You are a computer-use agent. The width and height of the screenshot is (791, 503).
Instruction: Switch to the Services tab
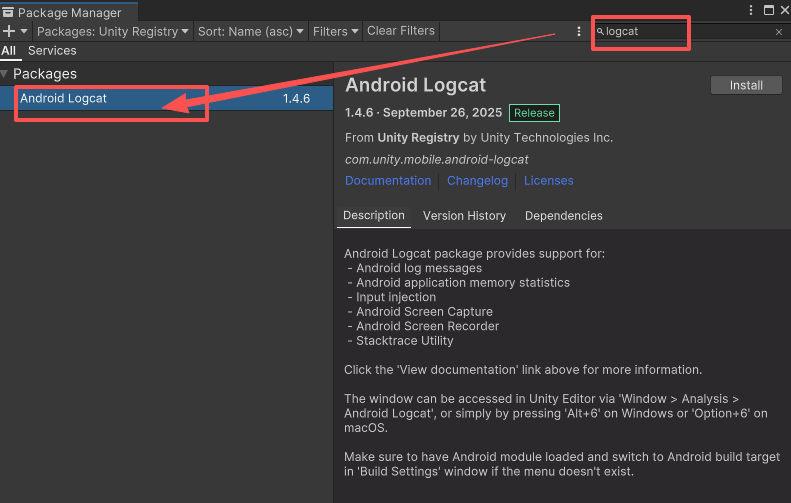(52, 50)
